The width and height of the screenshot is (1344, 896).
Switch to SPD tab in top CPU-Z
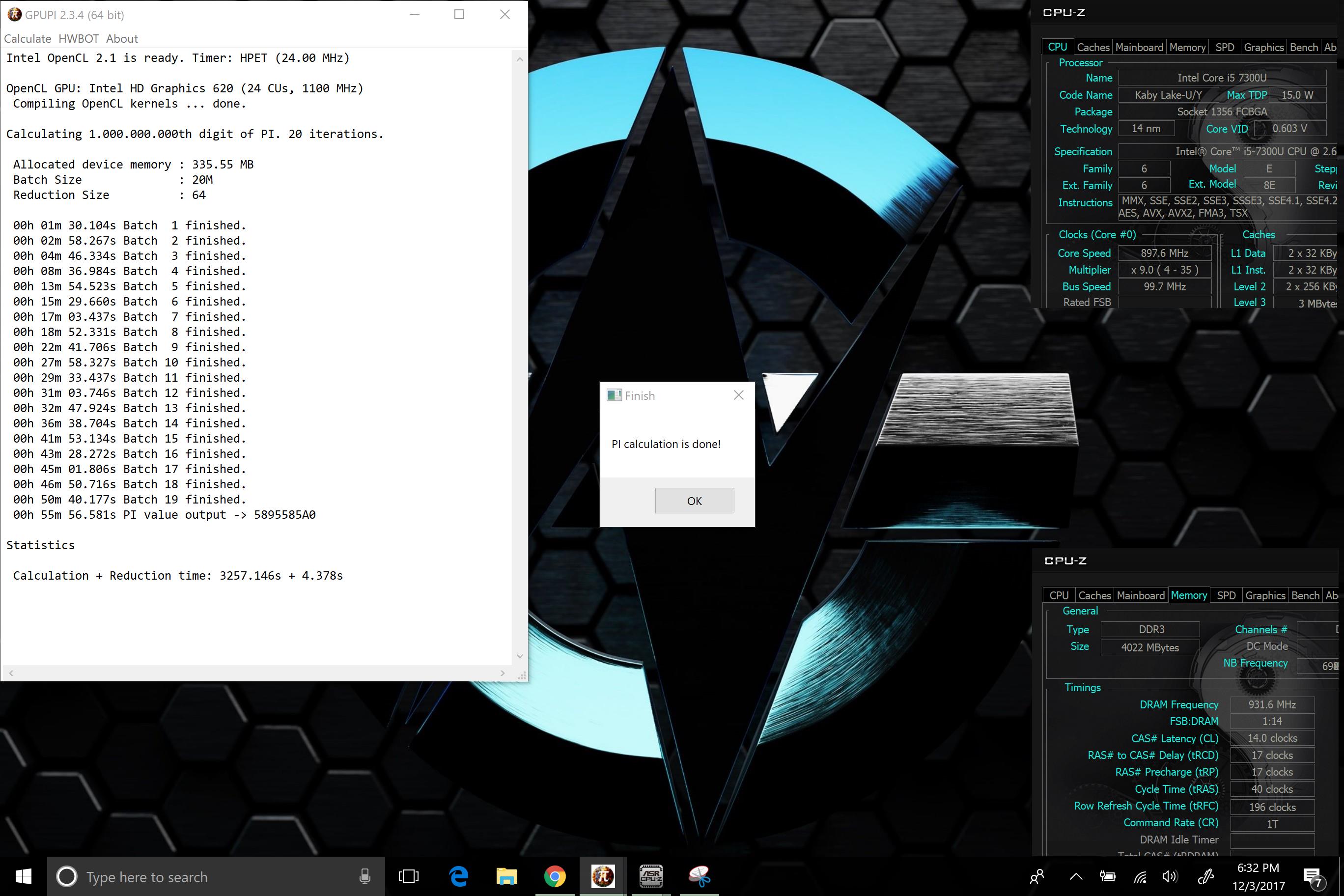[x=1224, y=48]
